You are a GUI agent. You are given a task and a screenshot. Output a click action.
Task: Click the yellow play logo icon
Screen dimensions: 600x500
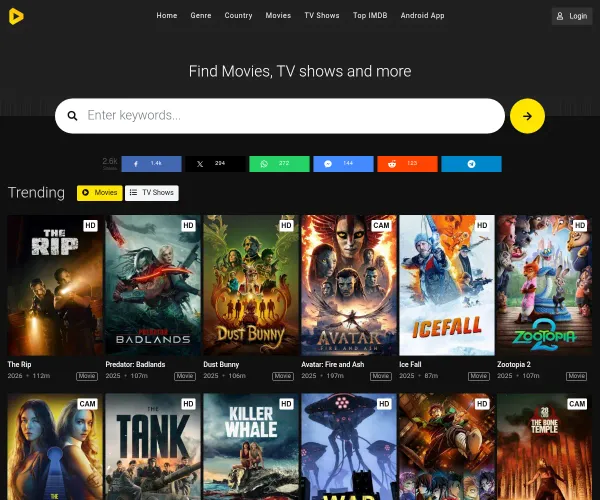point(16,16)
